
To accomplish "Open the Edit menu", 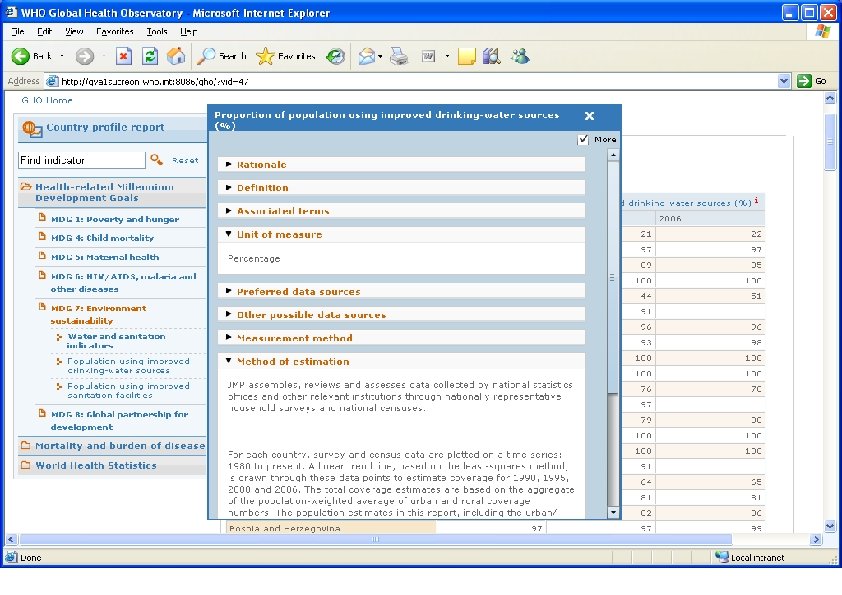I will [44, 31].
